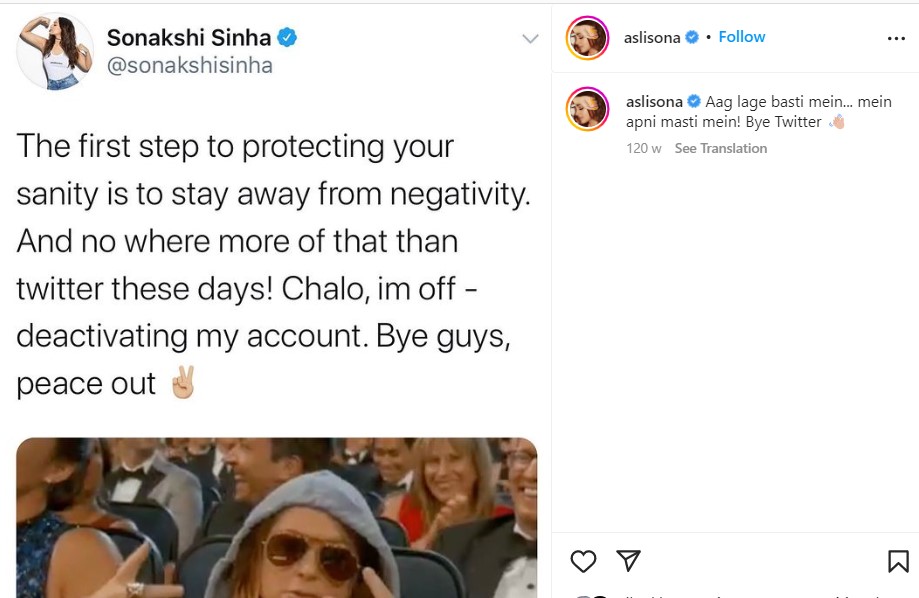Click the @sonakshisinha Twitter handle
This screenshot has width=919, height=598.
(x=189, y=65)
